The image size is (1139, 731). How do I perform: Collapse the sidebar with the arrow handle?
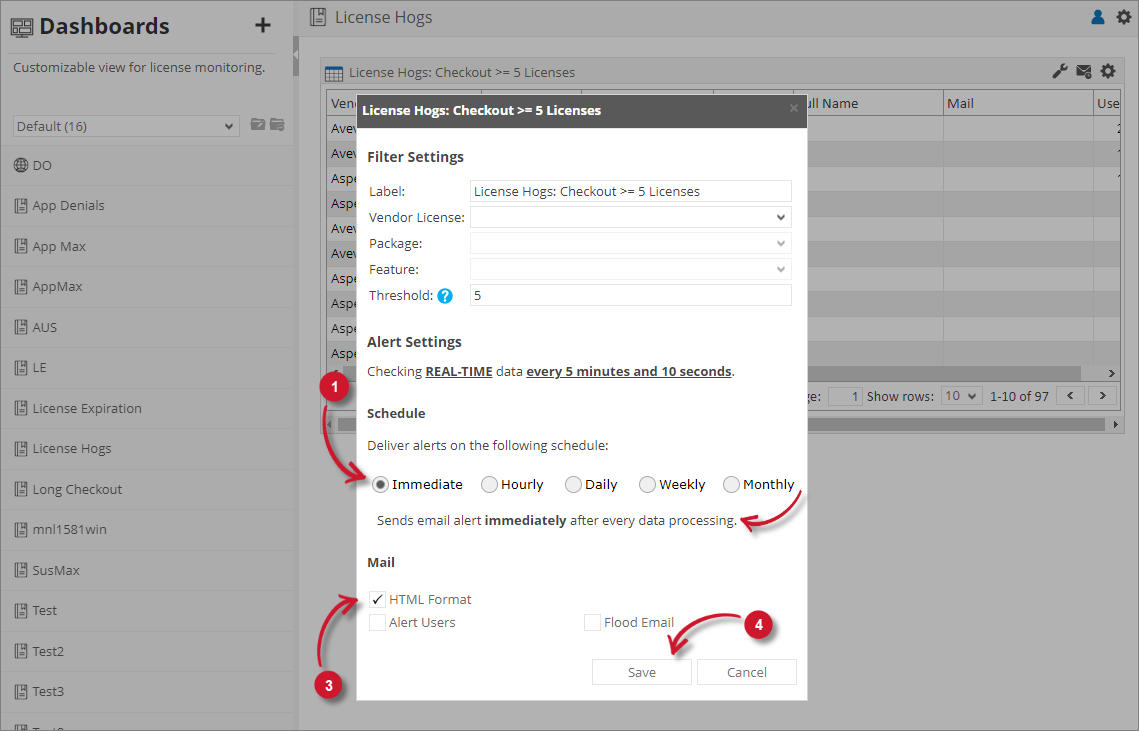296,54
